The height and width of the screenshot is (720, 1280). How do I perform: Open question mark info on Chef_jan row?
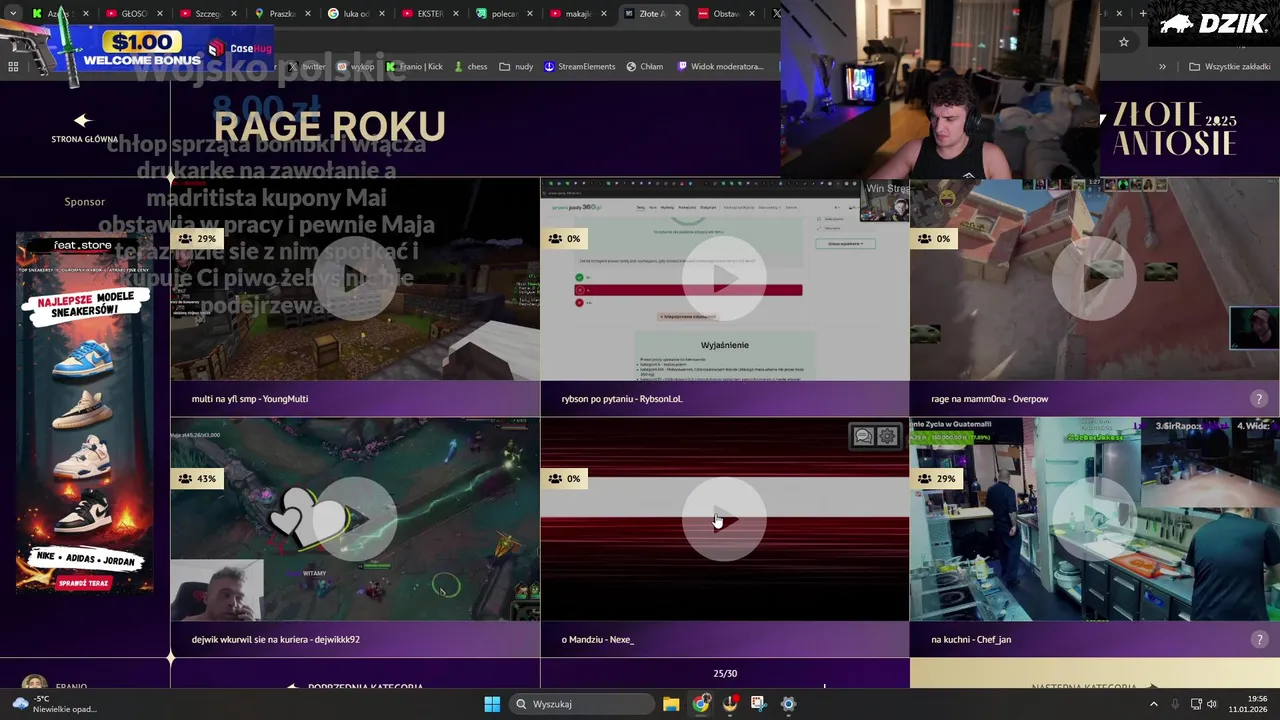point(1259,639)
